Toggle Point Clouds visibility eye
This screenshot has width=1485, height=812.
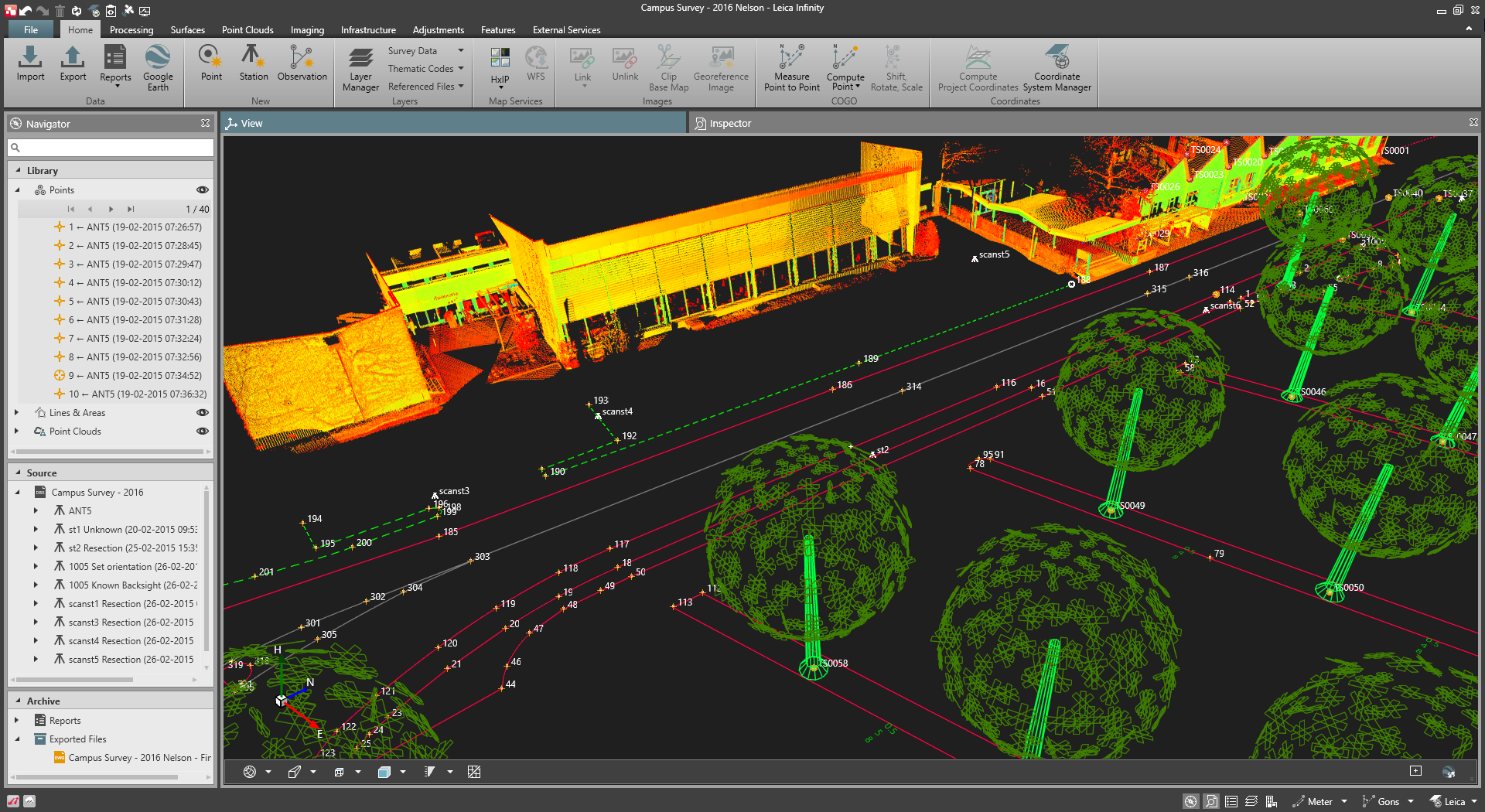[x=203, y=431]
